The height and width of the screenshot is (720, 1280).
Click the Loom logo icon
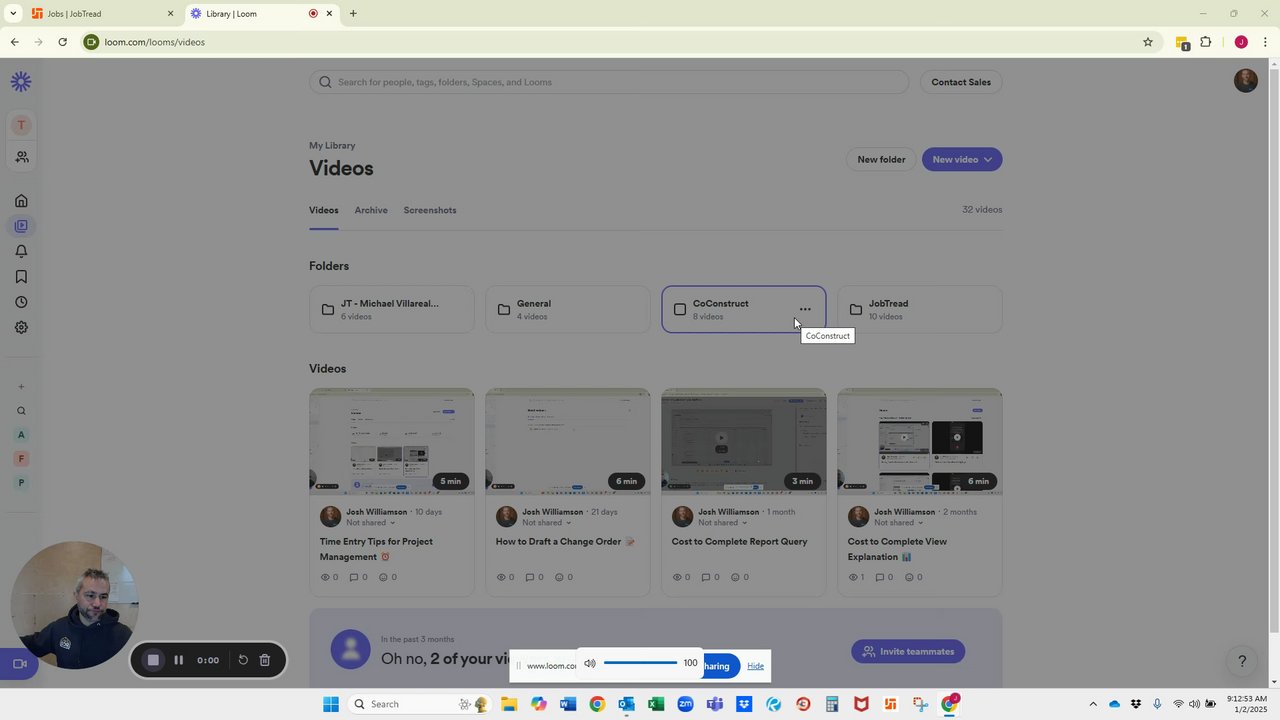point(21,82)
